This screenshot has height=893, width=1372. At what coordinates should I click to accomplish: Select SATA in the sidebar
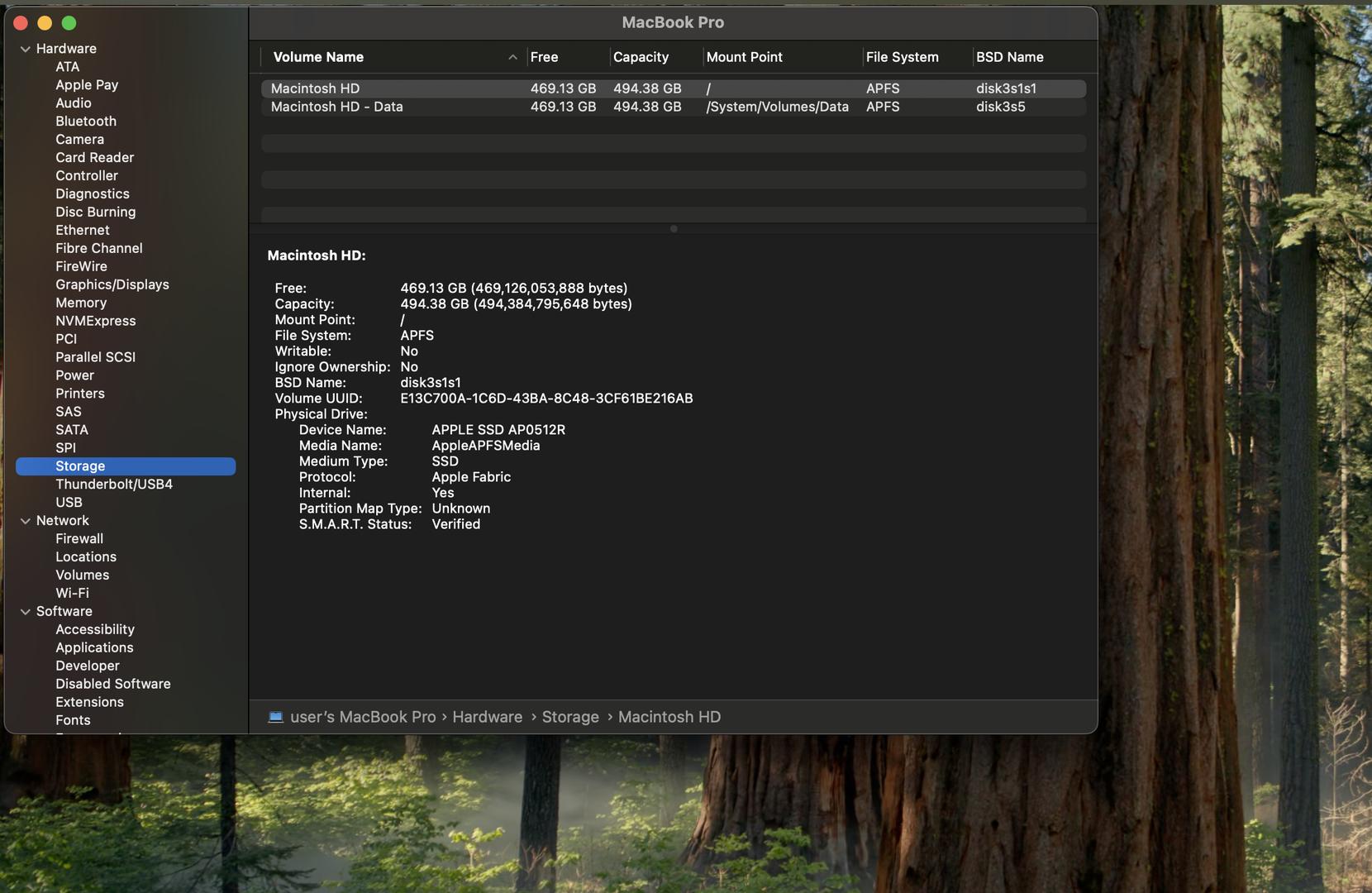click(72, 431)
